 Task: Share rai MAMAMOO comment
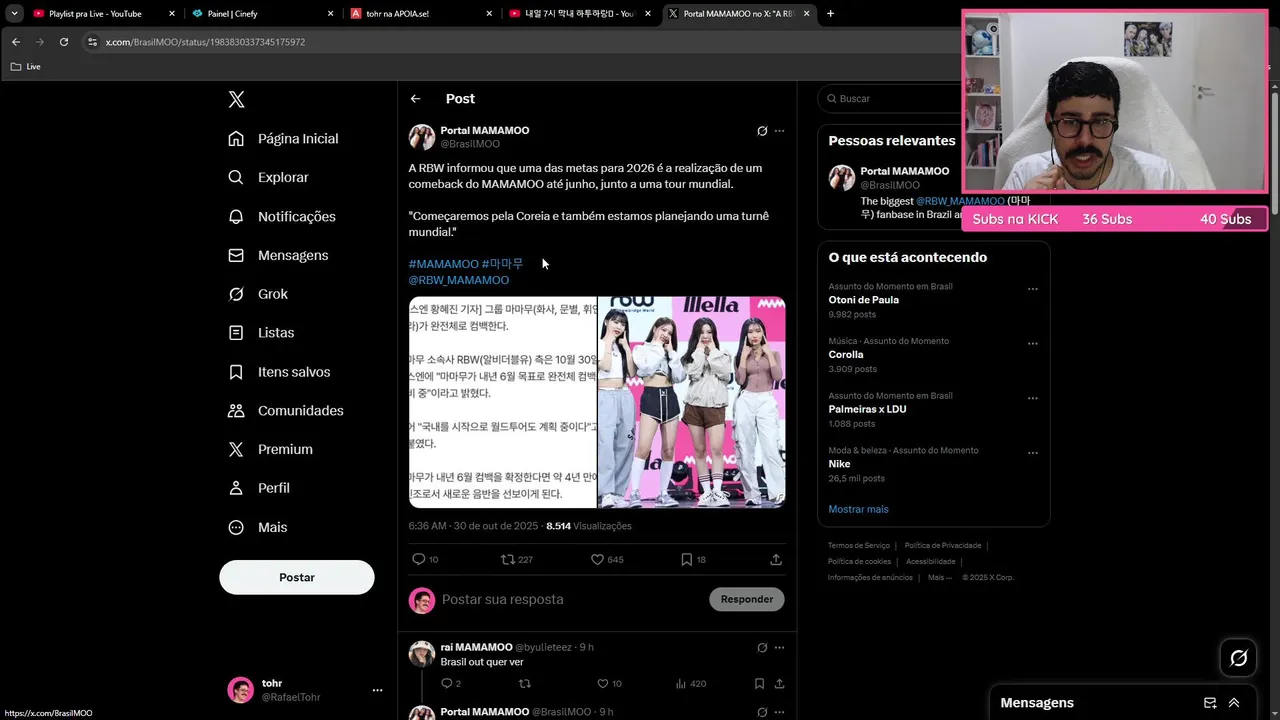coord(778,684)
